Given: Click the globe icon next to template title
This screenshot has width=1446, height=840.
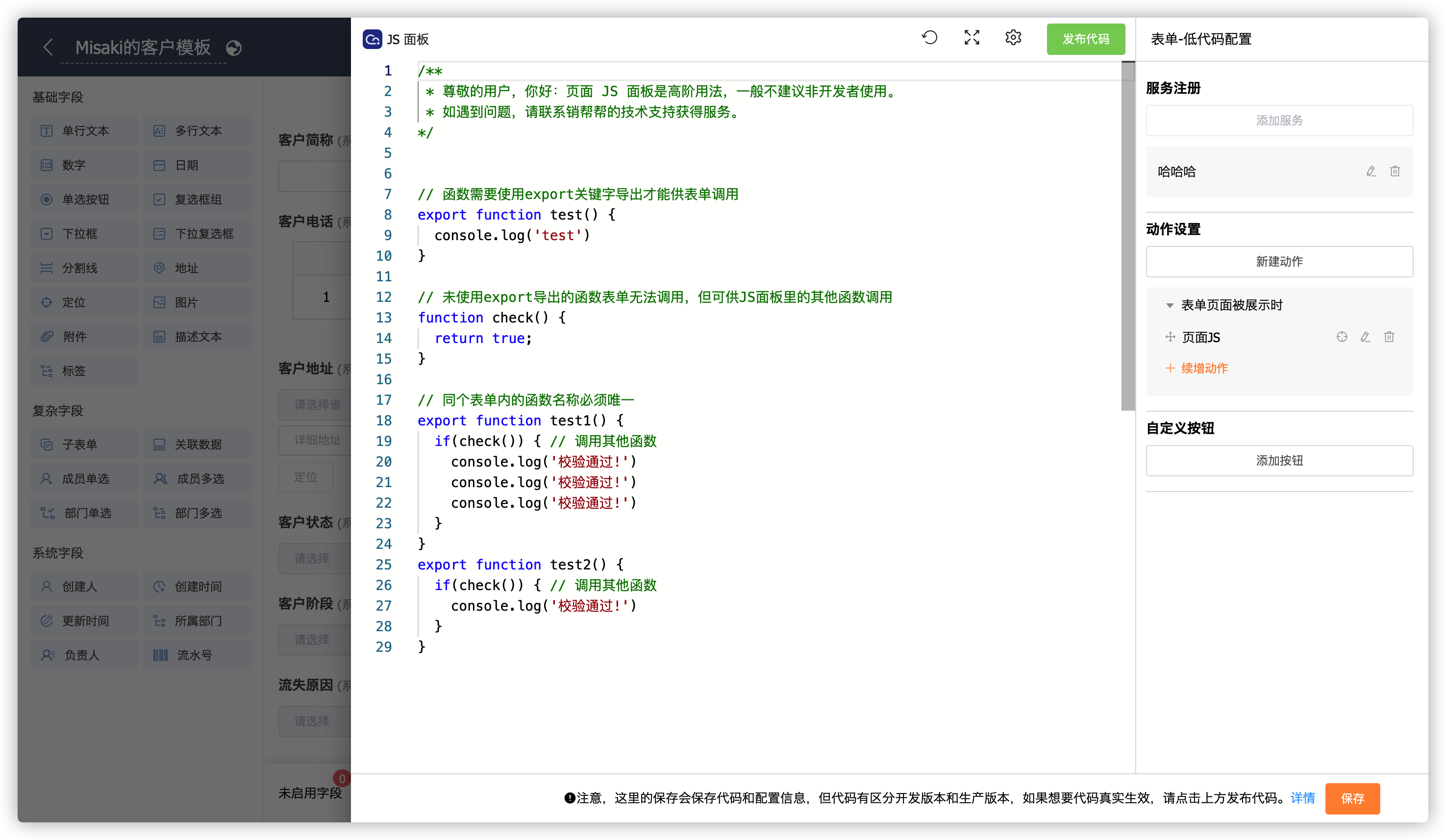Looking at the screenshot, I should pos(233,48).
